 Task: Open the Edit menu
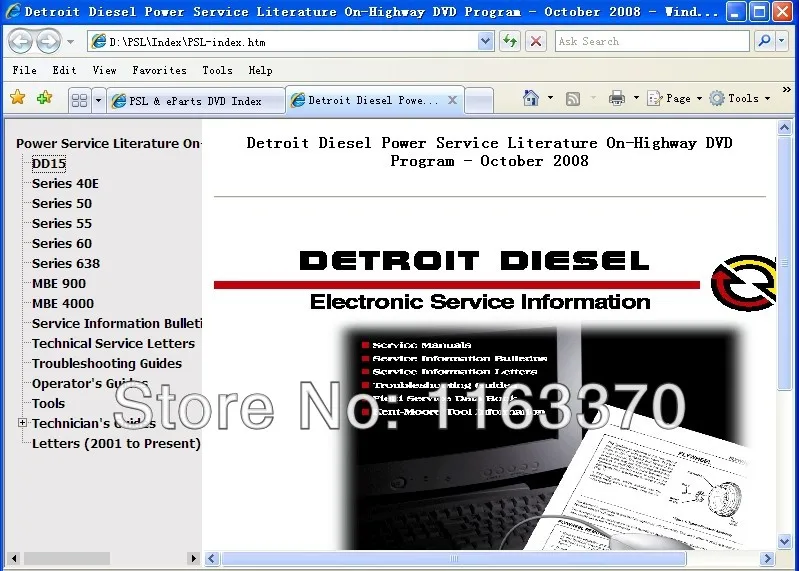(x=64, y=70)
